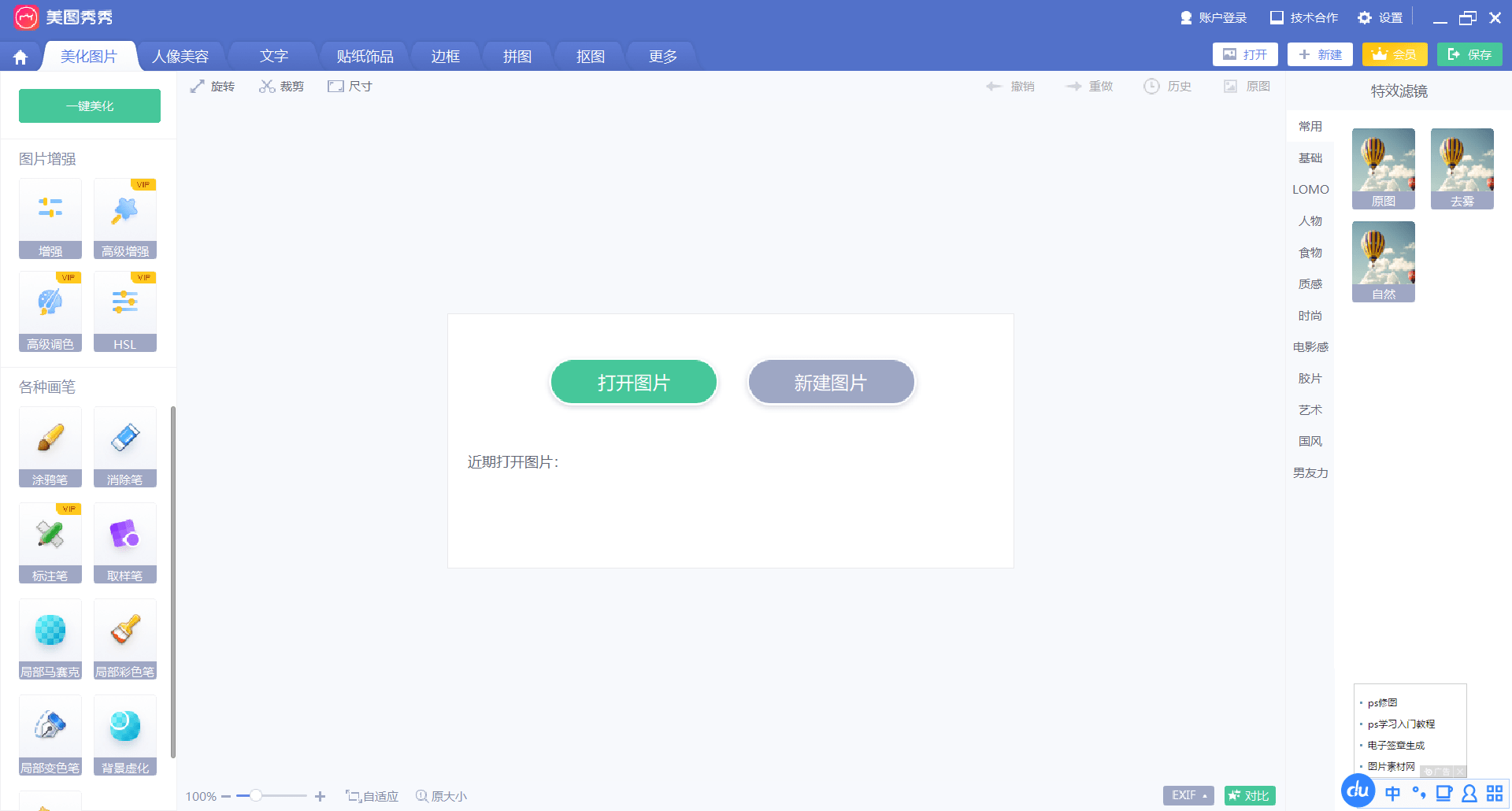Switch to the 人像美容 tab
The height and width of the screenshot is (811, 1512).
click(x=180, y=57)
